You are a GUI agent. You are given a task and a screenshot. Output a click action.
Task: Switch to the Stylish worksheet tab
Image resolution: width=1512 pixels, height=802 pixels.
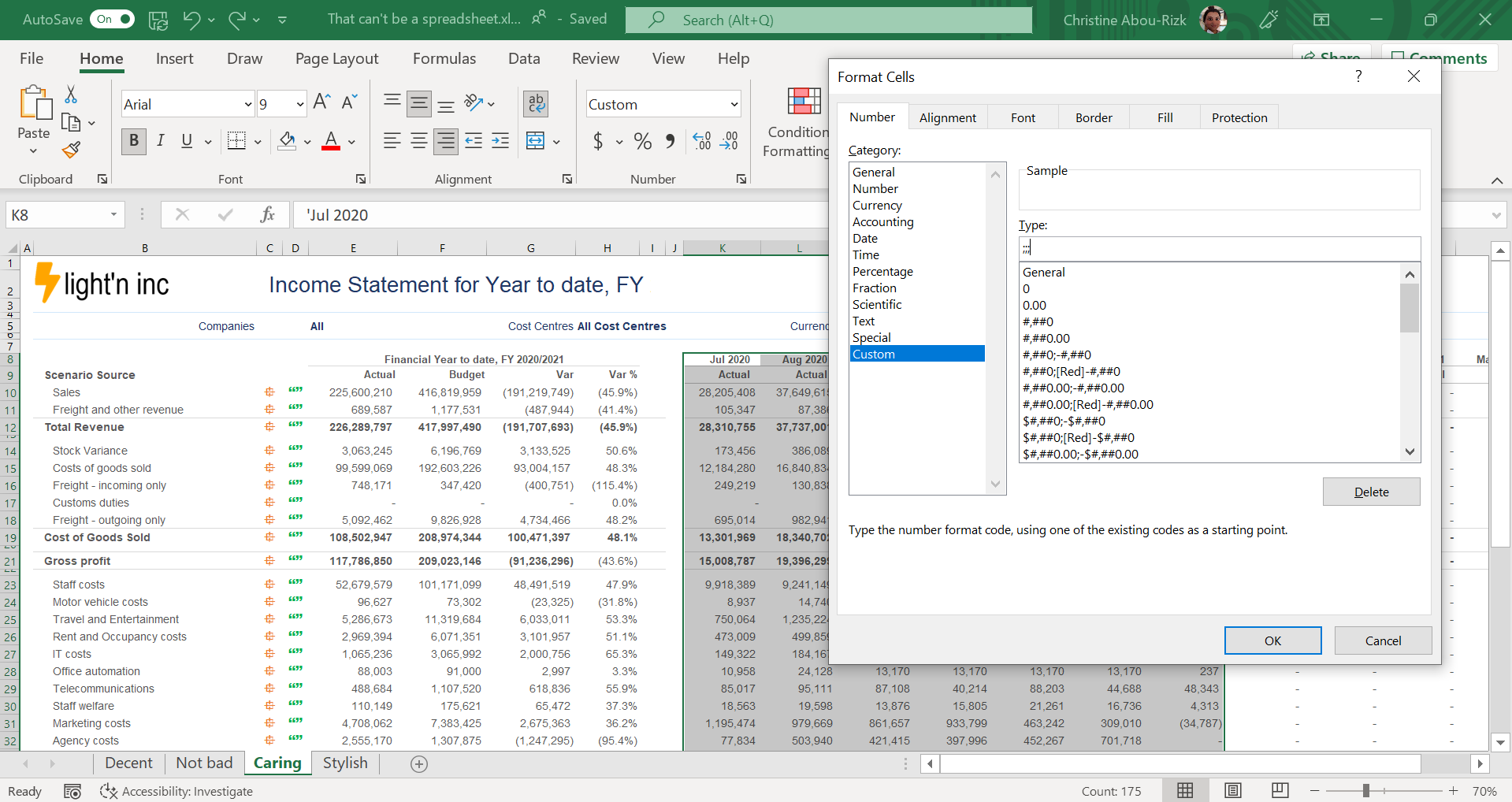tap(345, 763)
